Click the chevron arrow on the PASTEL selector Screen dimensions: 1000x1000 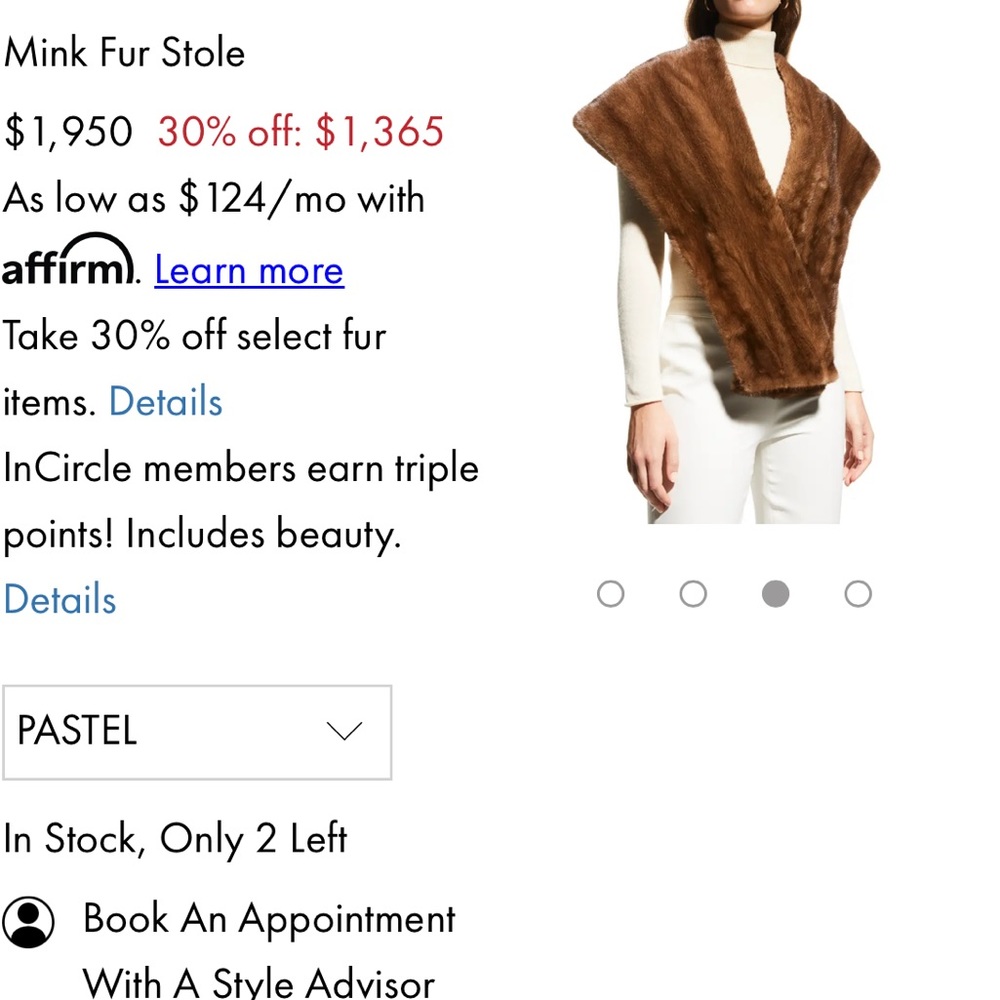344,731
